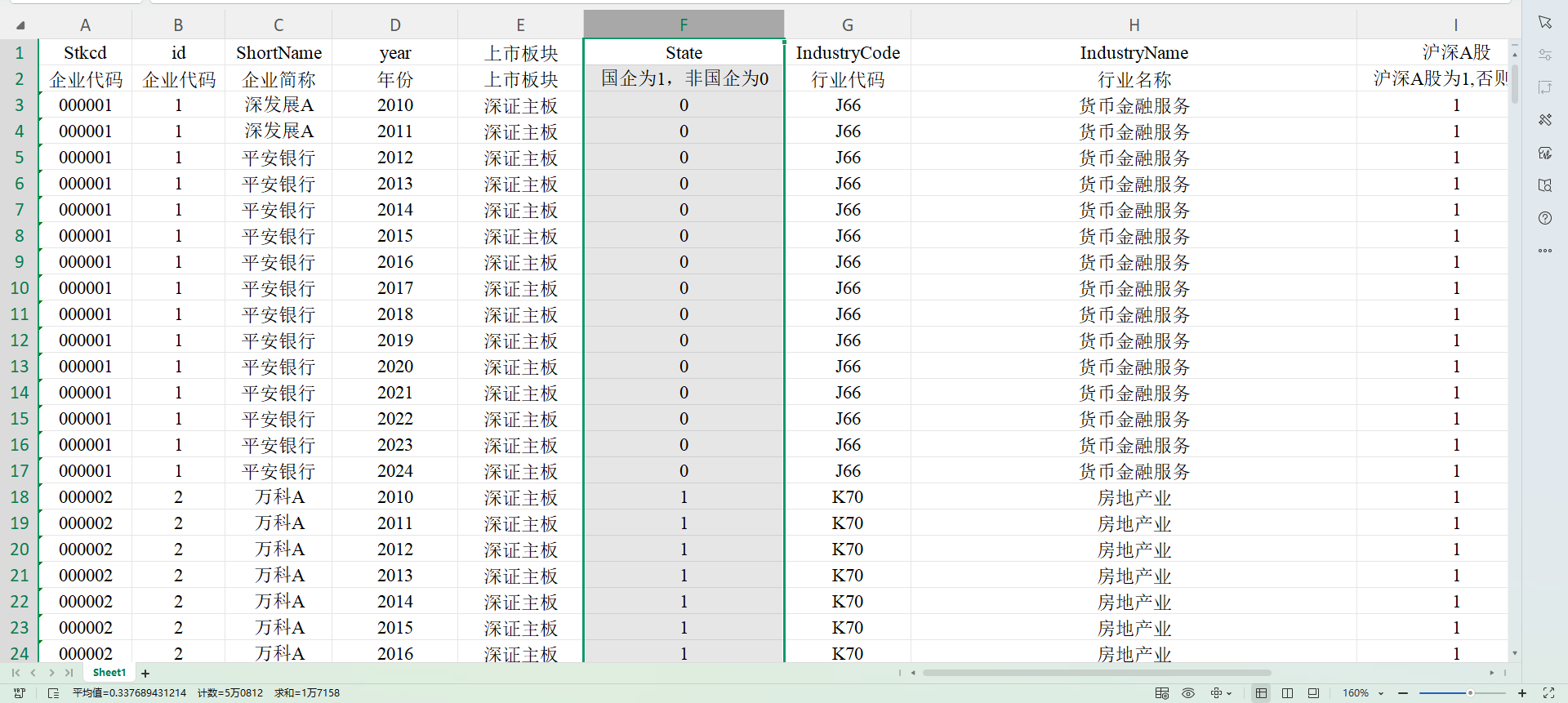Open the magic wand styling tool

click(x=1544, y=120)
